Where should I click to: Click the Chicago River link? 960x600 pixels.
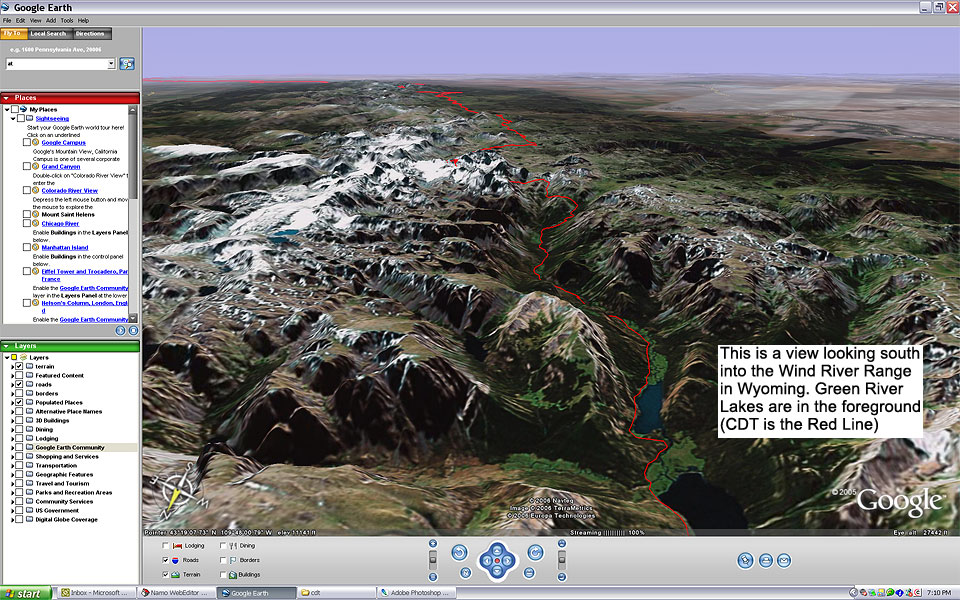60,223
